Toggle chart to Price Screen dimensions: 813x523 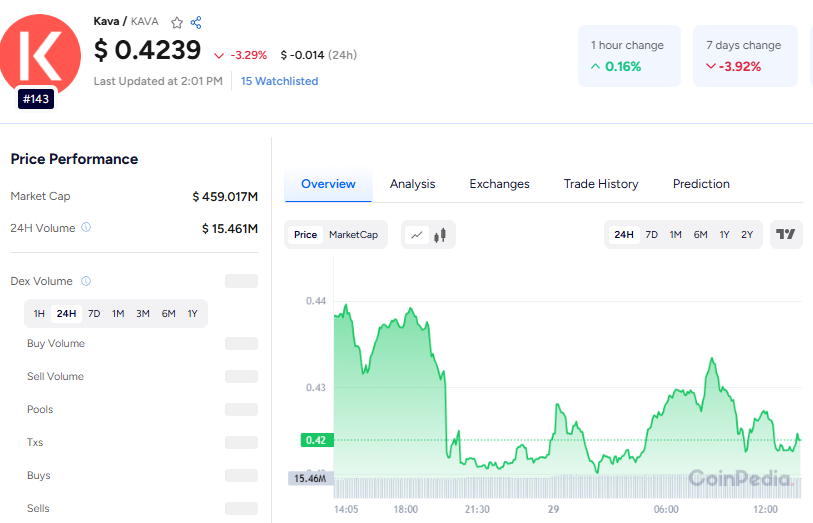pyautogui.click(x=305, y=235)
